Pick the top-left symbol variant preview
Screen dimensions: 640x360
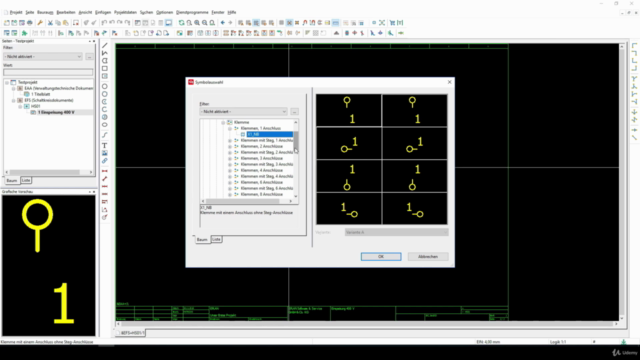(349, 111)
